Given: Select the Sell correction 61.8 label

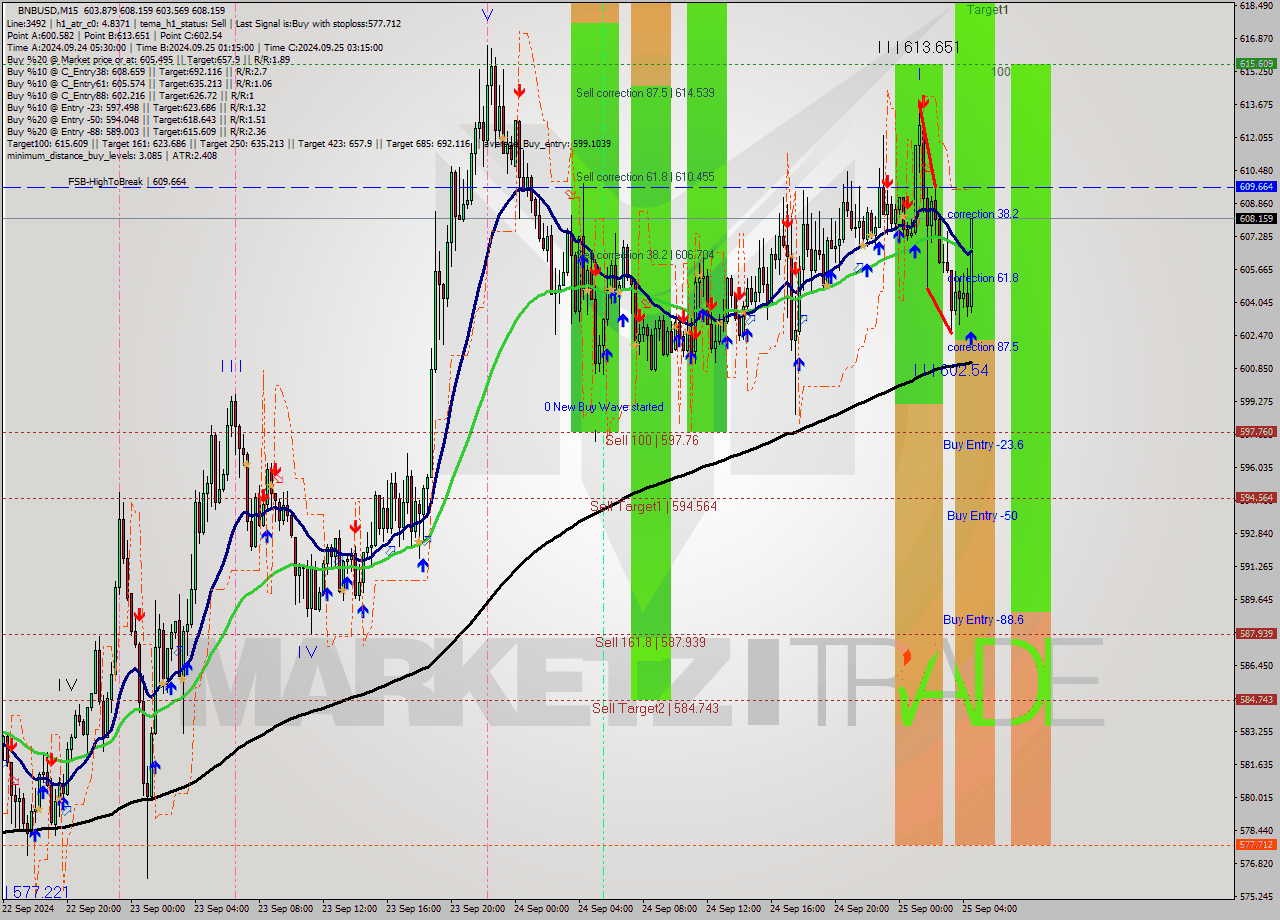Looking at the screenshot, I should click(x=644, y=177).
